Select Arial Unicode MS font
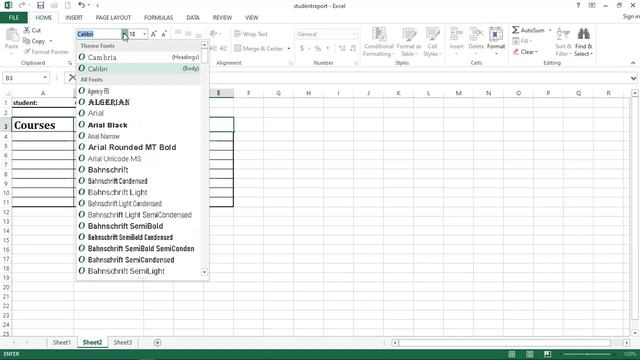 click(x=138, y=158)
